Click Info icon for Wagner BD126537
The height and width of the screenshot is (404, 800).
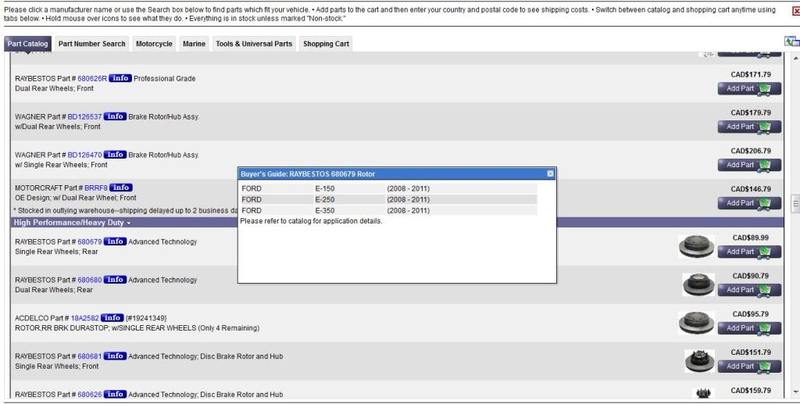[115, 116]
